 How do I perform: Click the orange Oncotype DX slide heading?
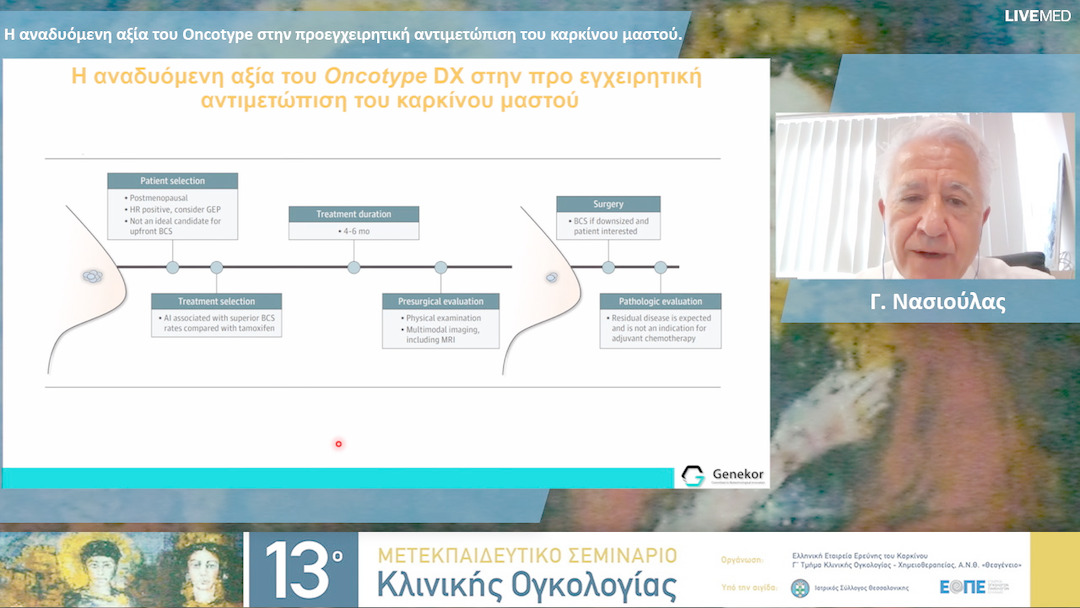coord(385,88)
